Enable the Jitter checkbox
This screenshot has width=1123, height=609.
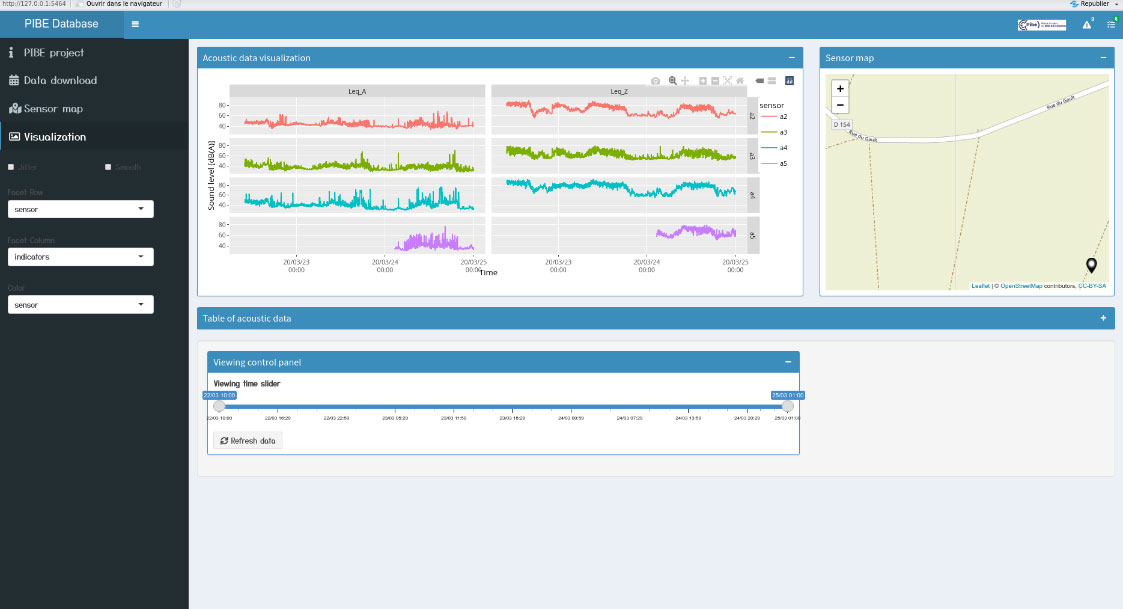point(11,167)
